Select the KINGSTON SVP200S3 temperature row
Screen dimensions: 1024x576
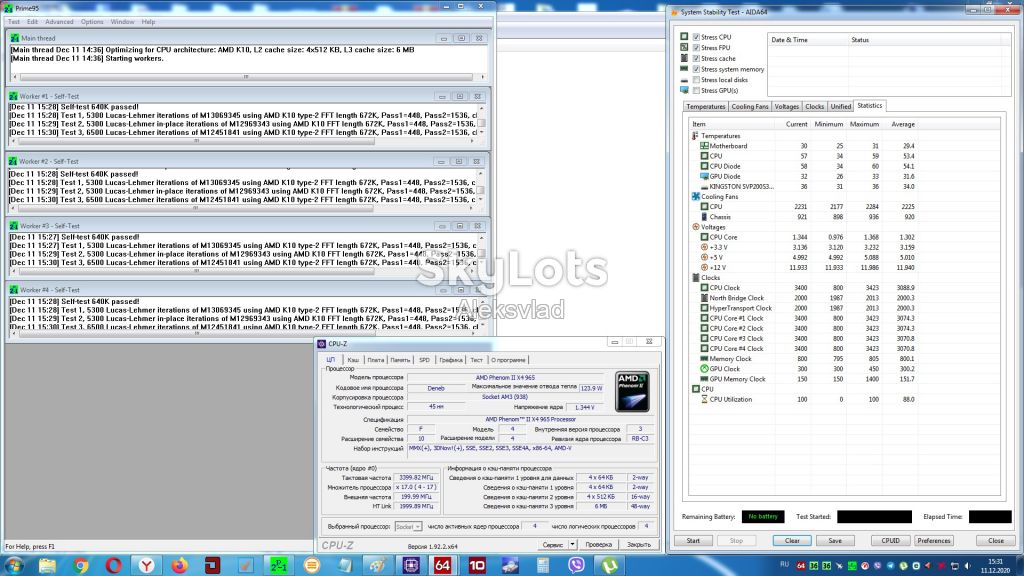coord(803,187)
